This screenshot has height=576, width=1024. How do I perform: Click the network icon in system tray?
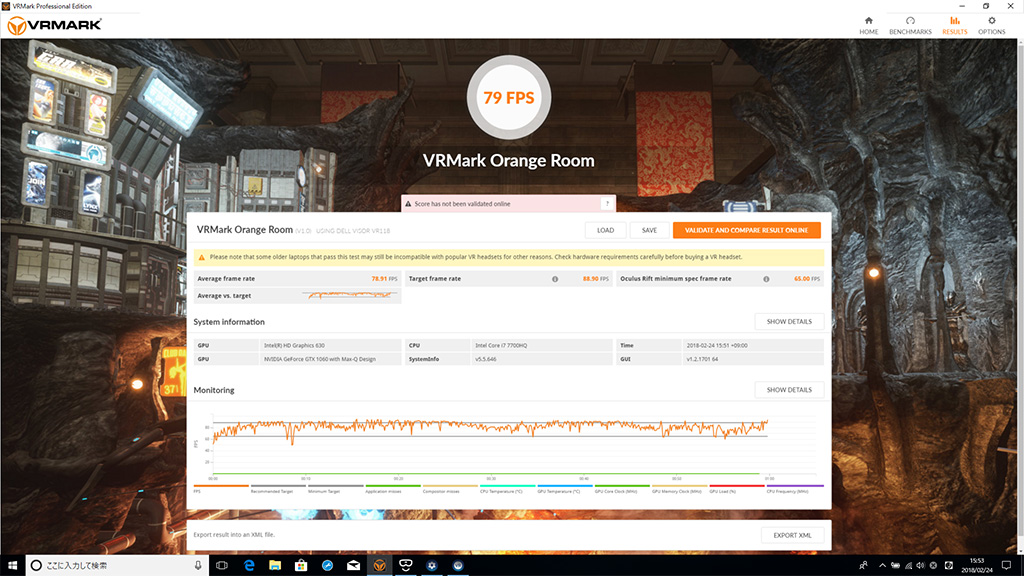point(908,566)
